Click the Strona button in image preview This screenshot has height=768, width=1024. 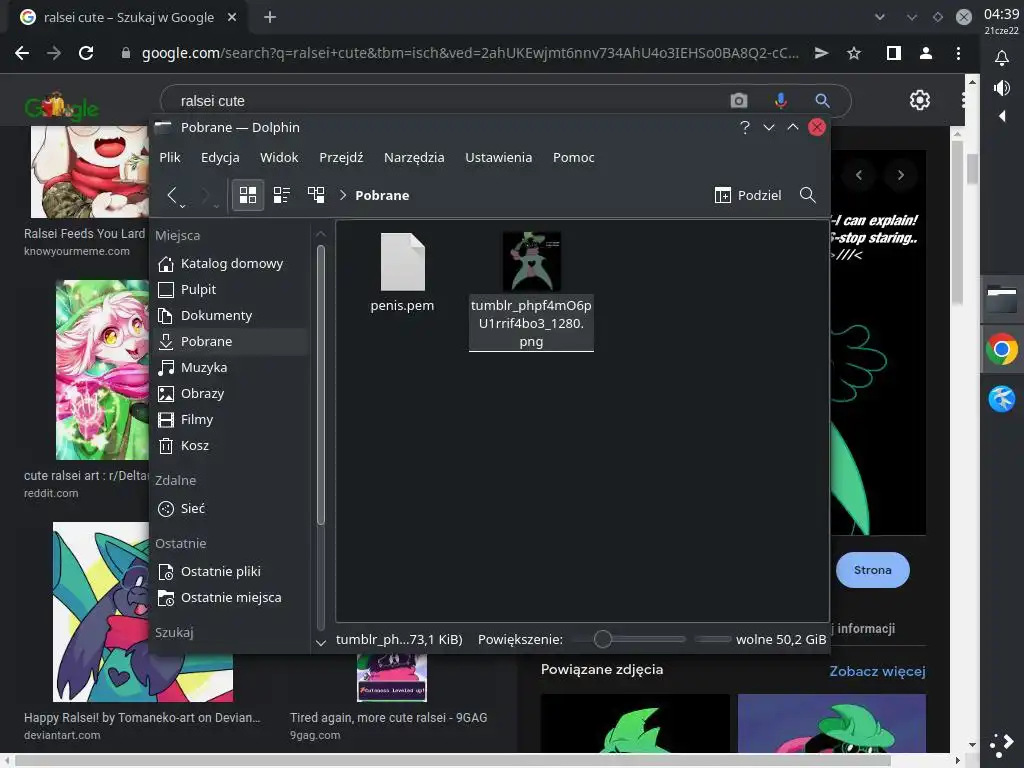click(872, 570)
